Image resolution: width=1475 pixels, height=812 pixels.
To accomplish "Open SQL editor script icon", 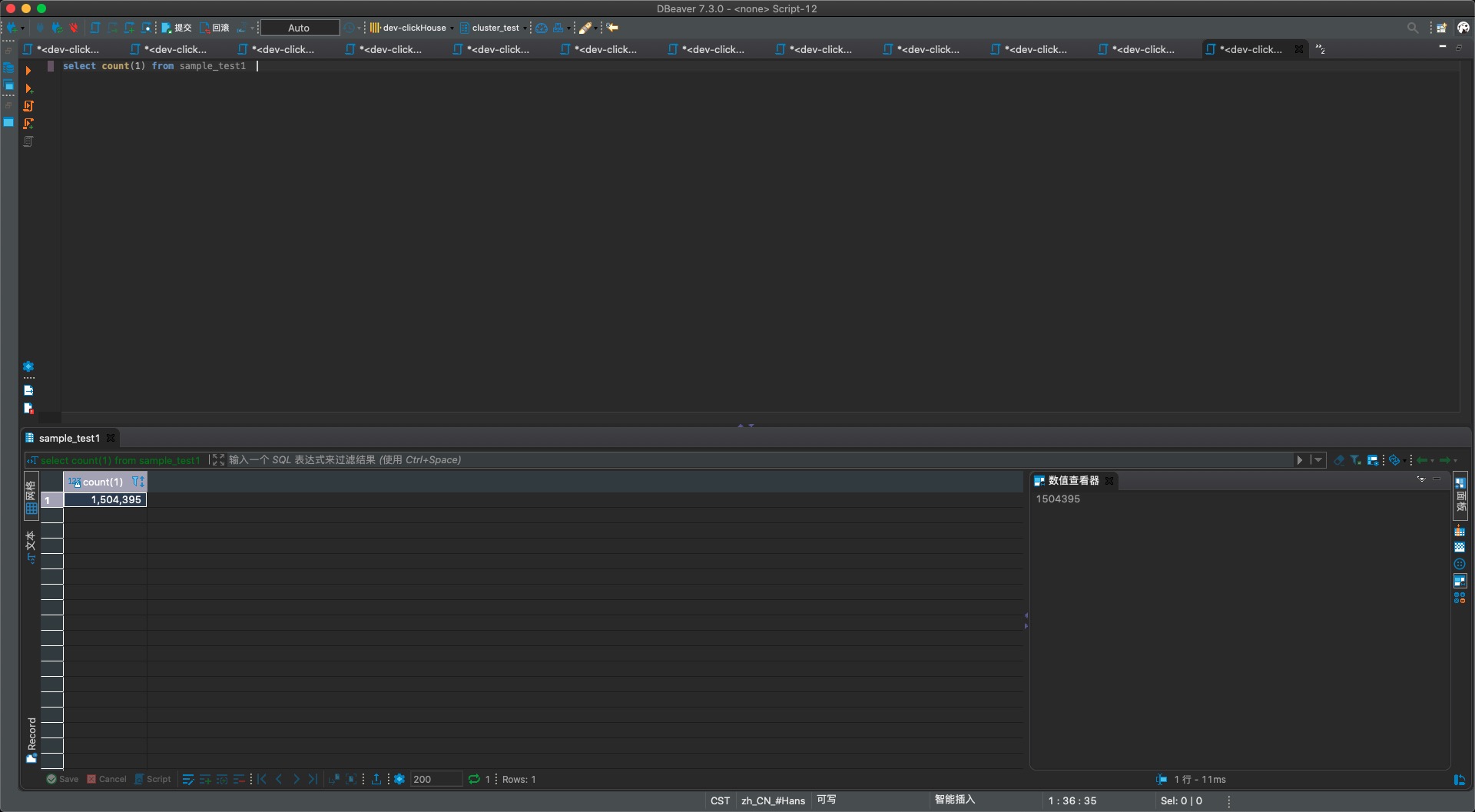I will click(95, 28).
